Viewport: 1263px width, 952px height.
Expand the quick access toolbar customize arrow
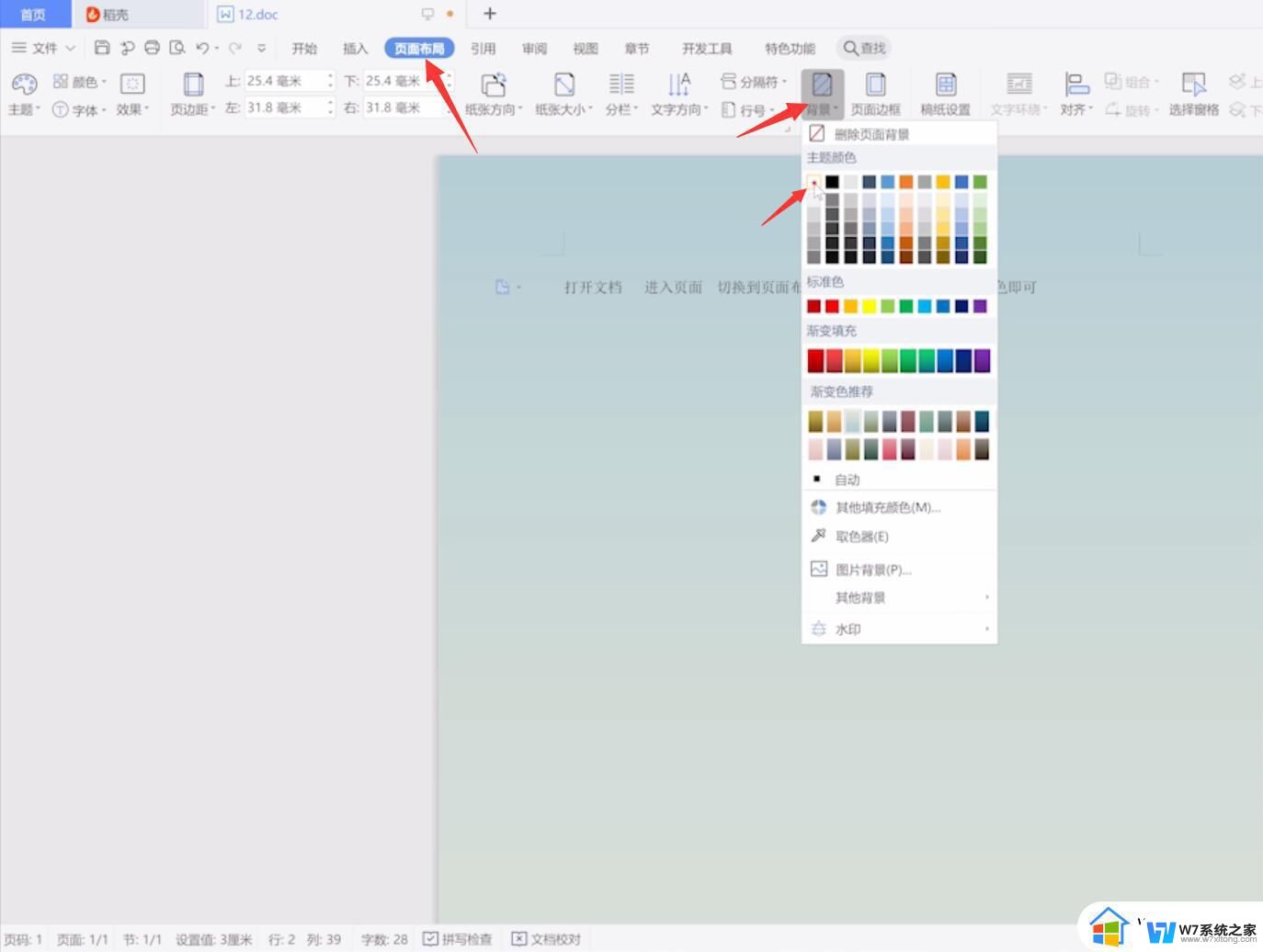click(262, 48)
